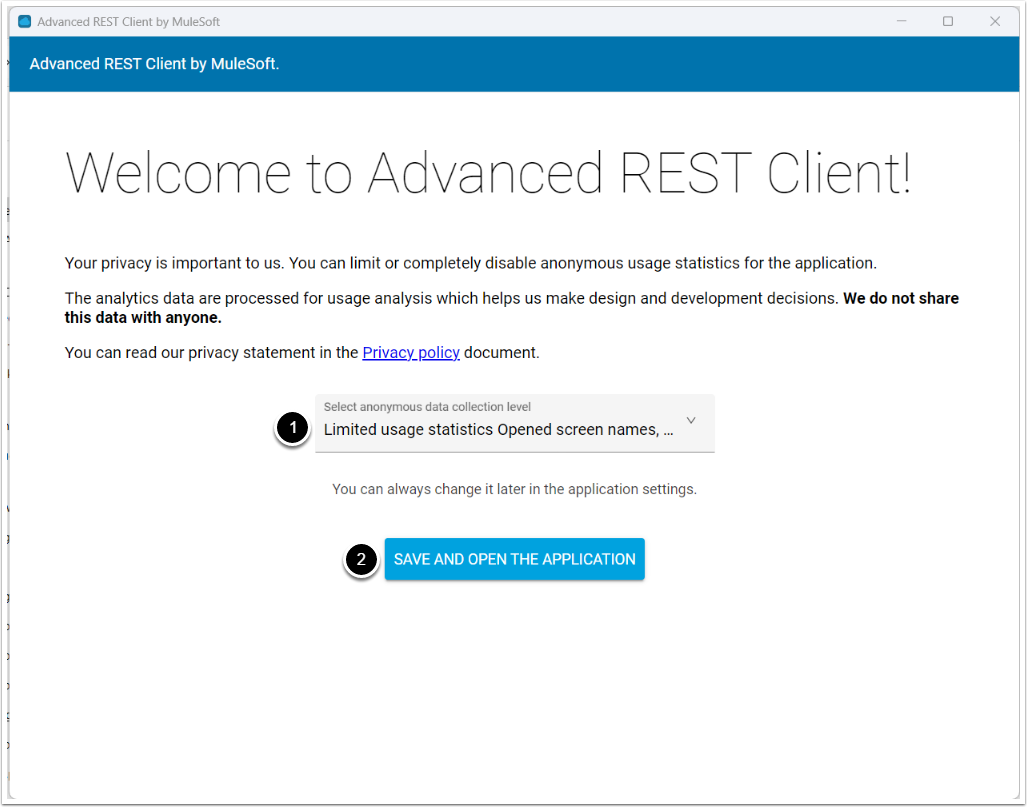
Task: Close the Advanced REST Client window
Action: point(995,22)
